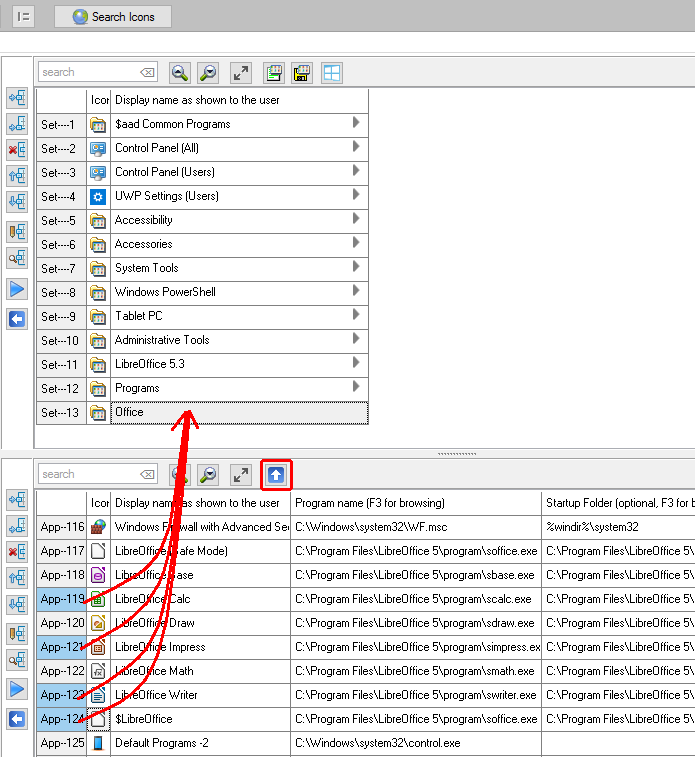This screenshot has height=757, width=695.
Task: Expand the LibreOffice 5.3 set arrow
Action: click(x=356, y=363)
